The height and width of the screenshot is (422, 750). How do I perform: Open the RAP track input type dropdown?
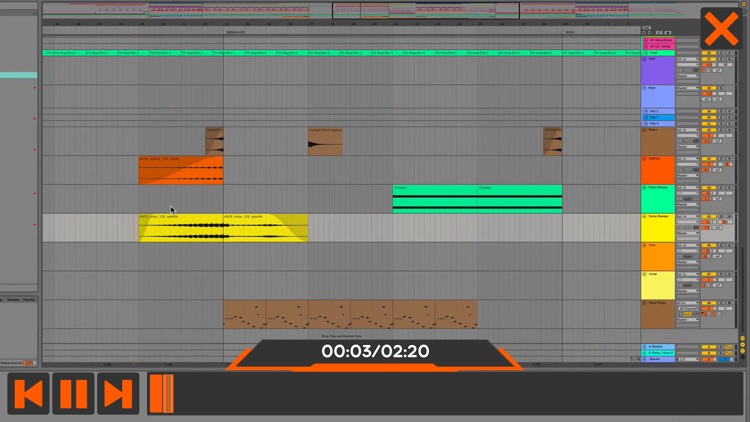[688, 59]
